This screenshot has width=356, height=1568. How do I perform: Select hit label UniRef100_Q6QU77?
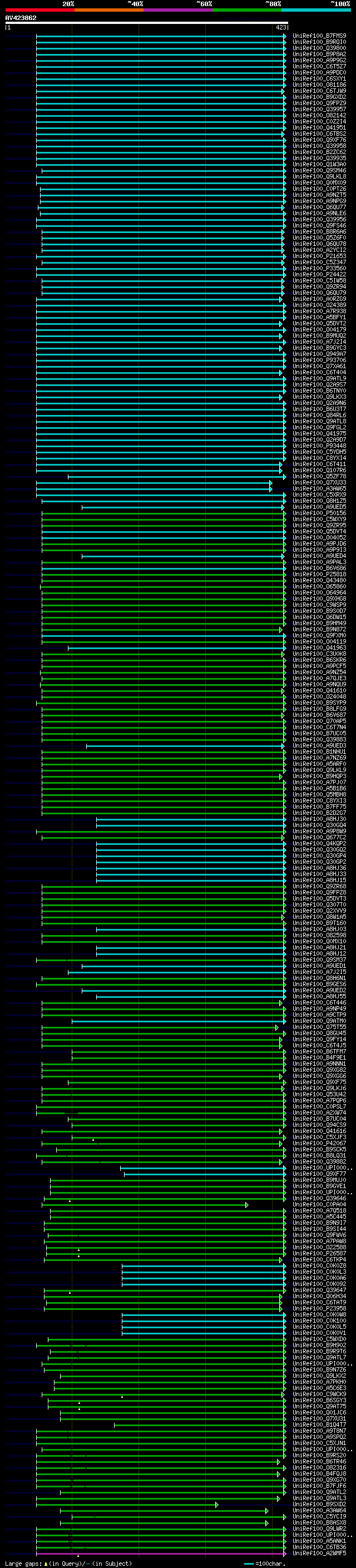pyautogui.click(x=319, y=207)
